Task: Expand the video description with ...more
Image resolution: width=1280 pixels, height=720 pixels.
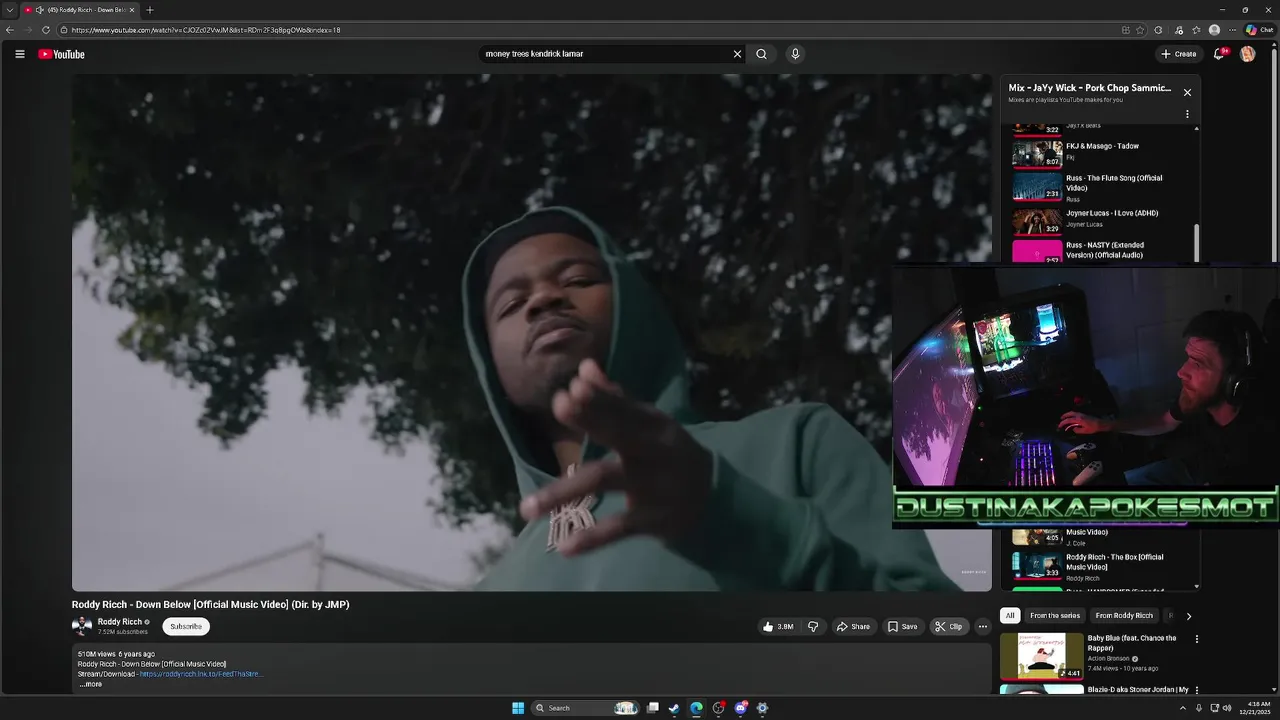Action: (91, 685)
